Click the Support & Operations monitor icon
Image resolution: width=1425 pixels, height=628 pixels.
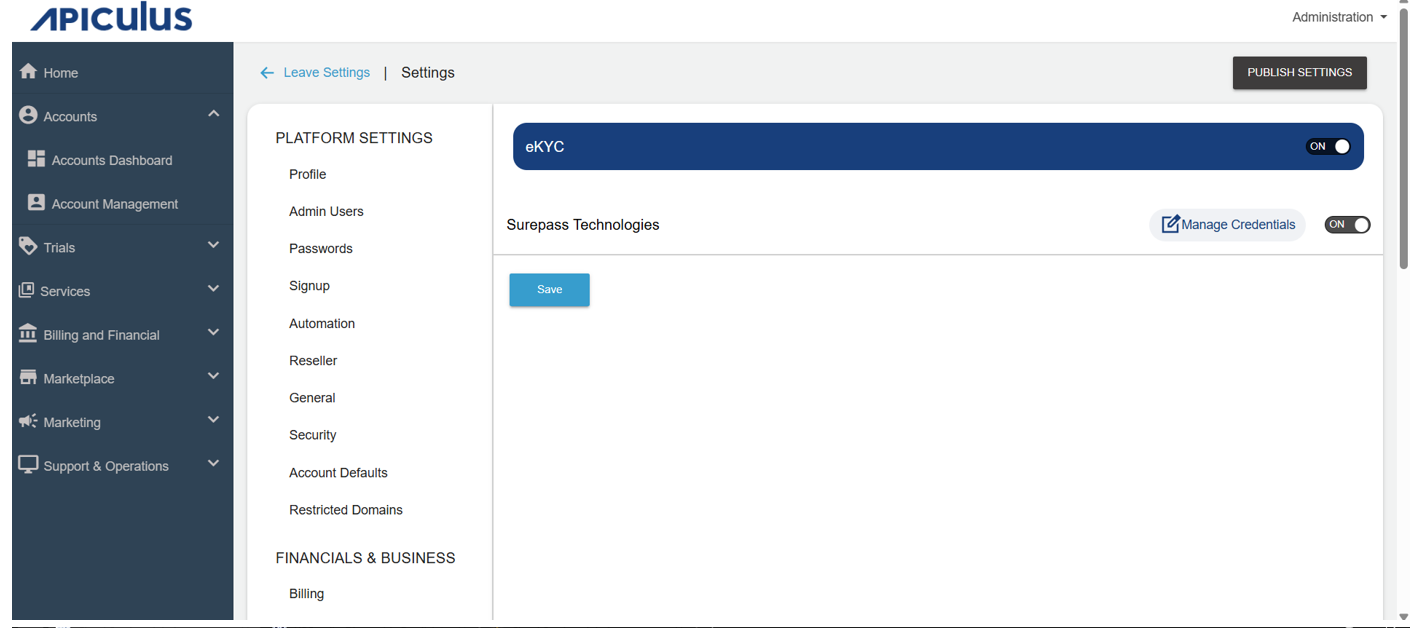point(28,465)
